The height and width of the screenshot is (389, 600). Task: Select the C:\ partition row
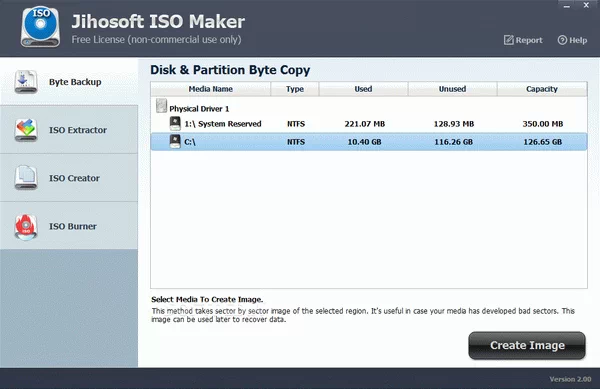369,142
